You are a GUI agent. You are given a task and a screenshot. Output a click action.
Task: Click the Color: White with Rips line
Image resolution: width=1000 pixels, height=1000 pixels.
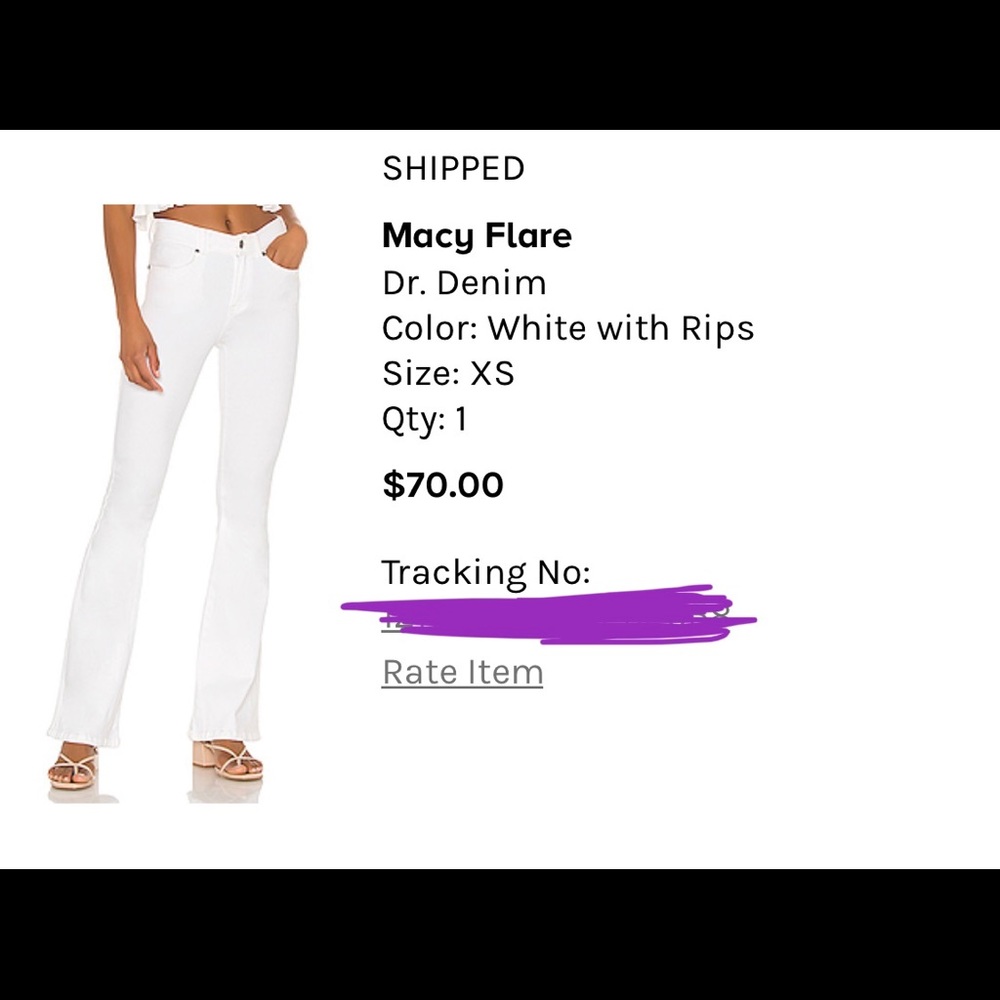point(568,328)
